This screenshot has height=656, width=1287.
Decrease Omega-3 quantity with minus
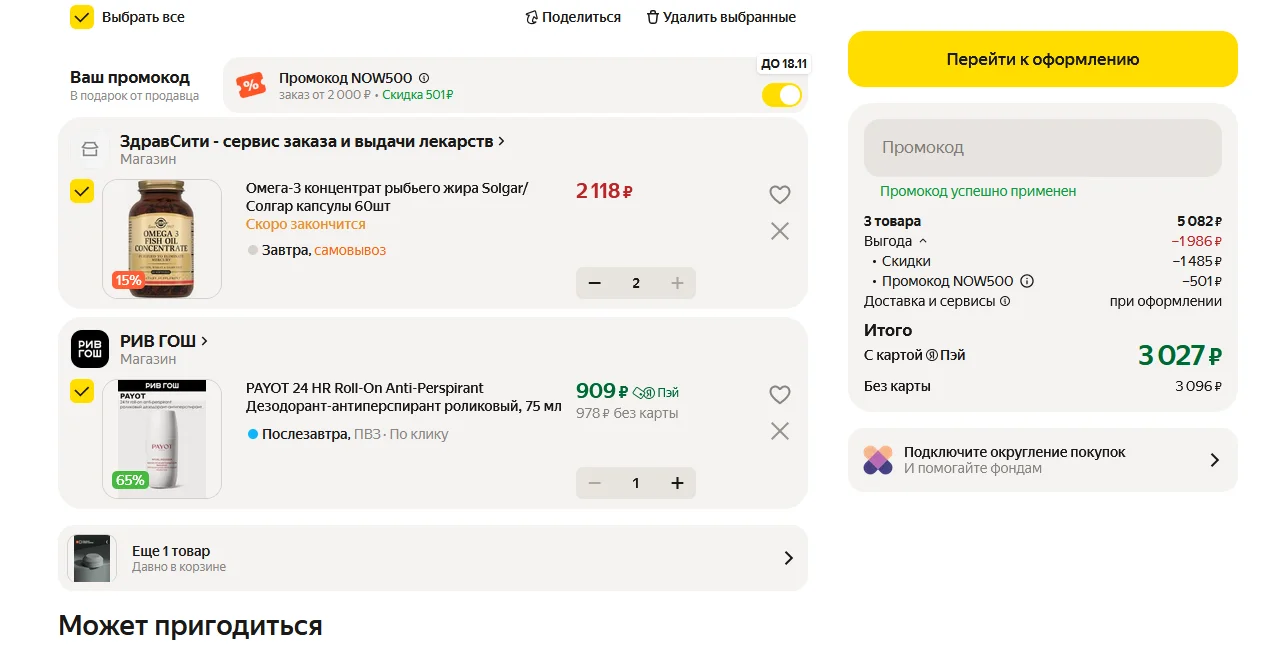click(x=595, y=283)
